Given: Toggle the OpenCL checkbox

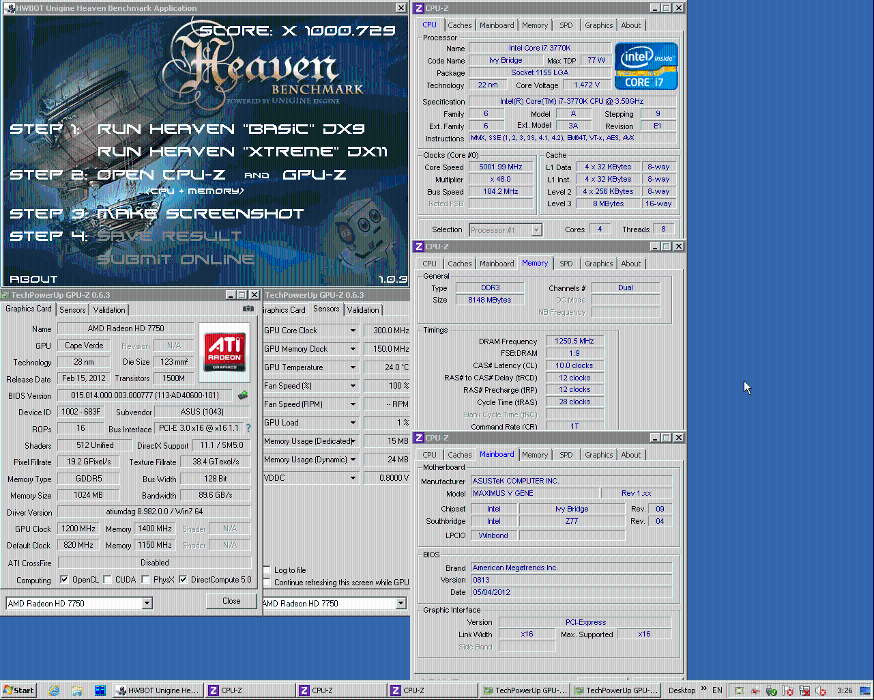Looking at the screenshot, I should tap(64, 580).
